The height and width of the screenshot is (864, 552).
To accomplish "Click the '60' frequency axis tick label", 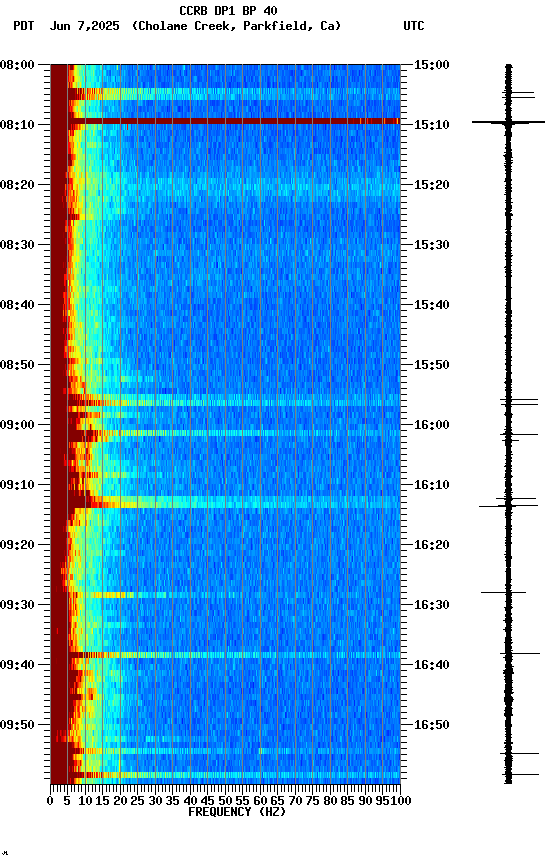I will (x=261, y=801).
